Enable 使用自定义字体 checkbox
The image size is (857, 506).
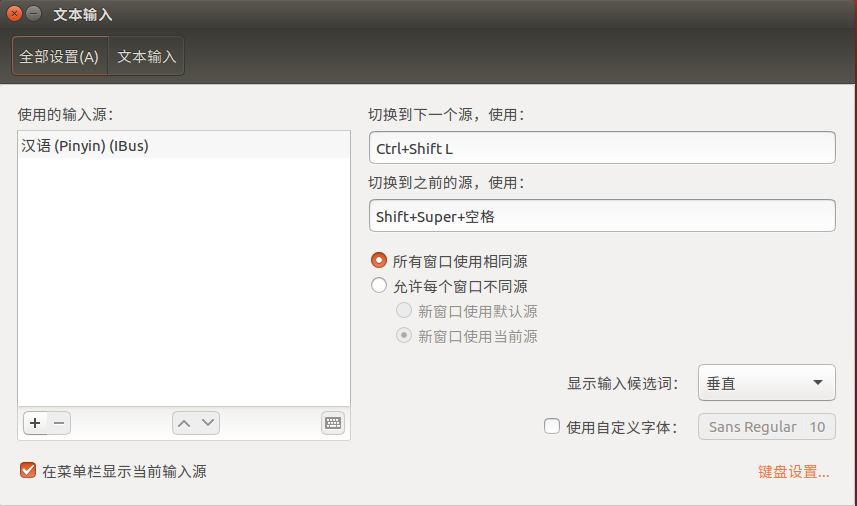pos(552,426)
